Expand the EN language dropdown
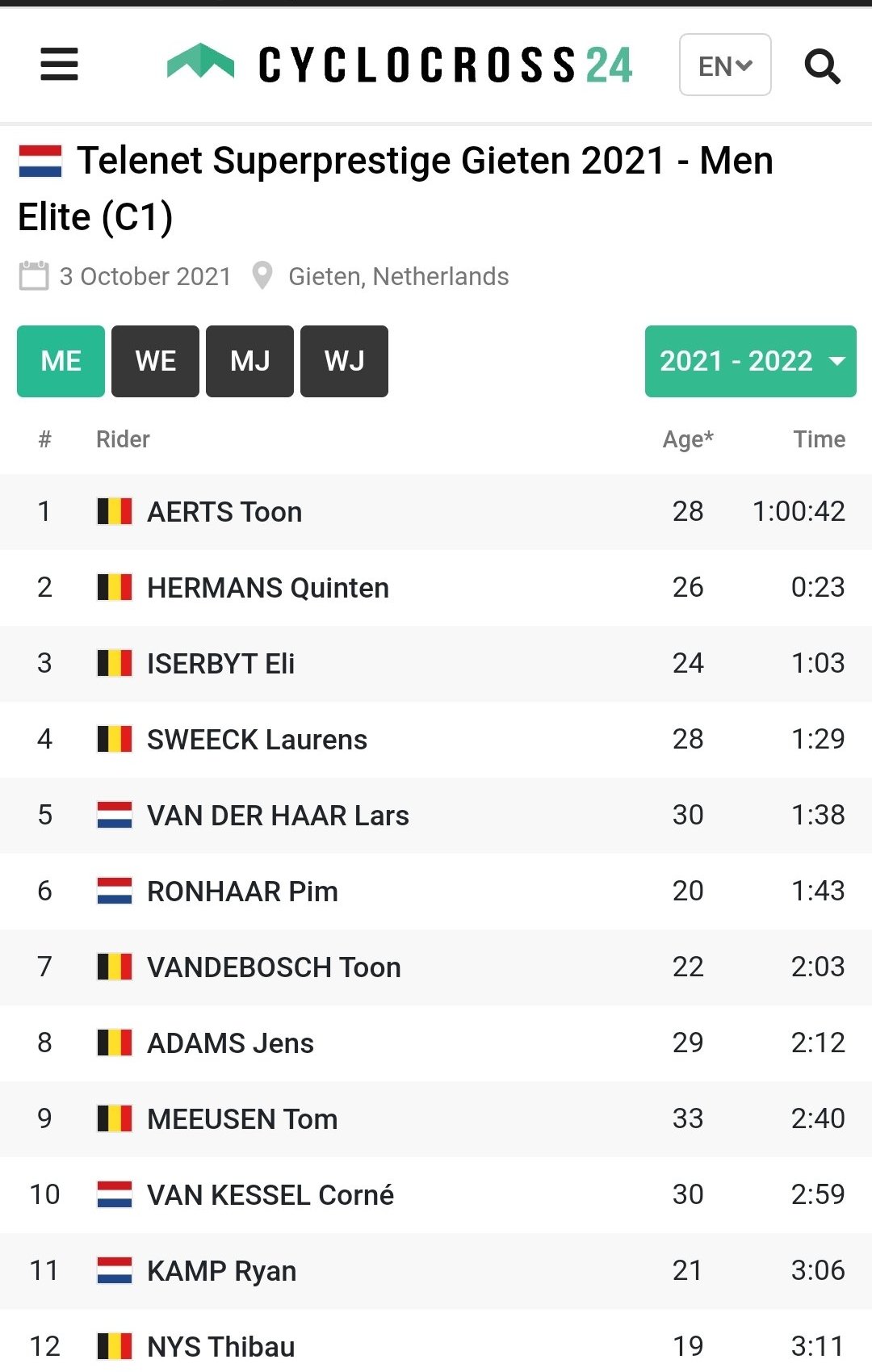The image size is (872, 1372). pos(725,65)
